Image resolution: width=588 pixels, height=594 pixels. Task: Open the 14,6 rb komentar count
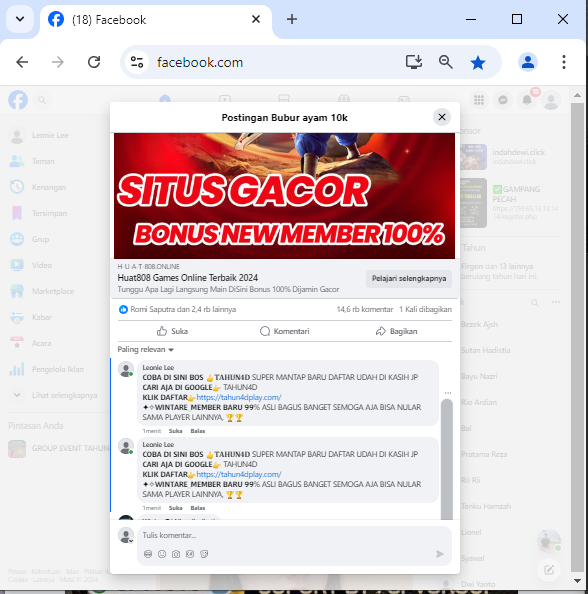(364, 310)
